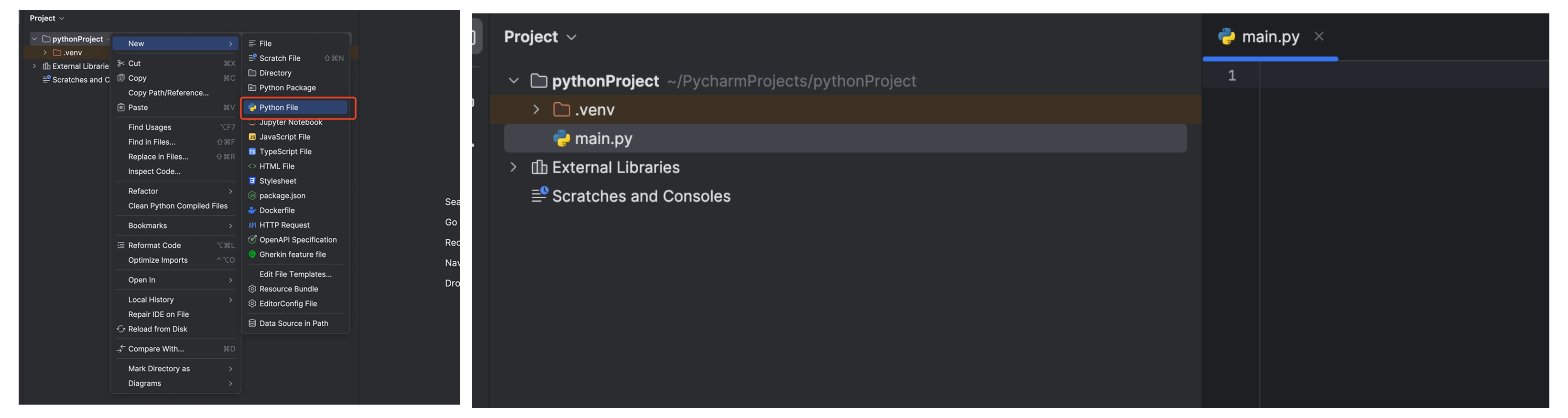Viewport: 1568px width, 418px height.
Task: Click line 1 in the editor
Action: [1400, 75]
